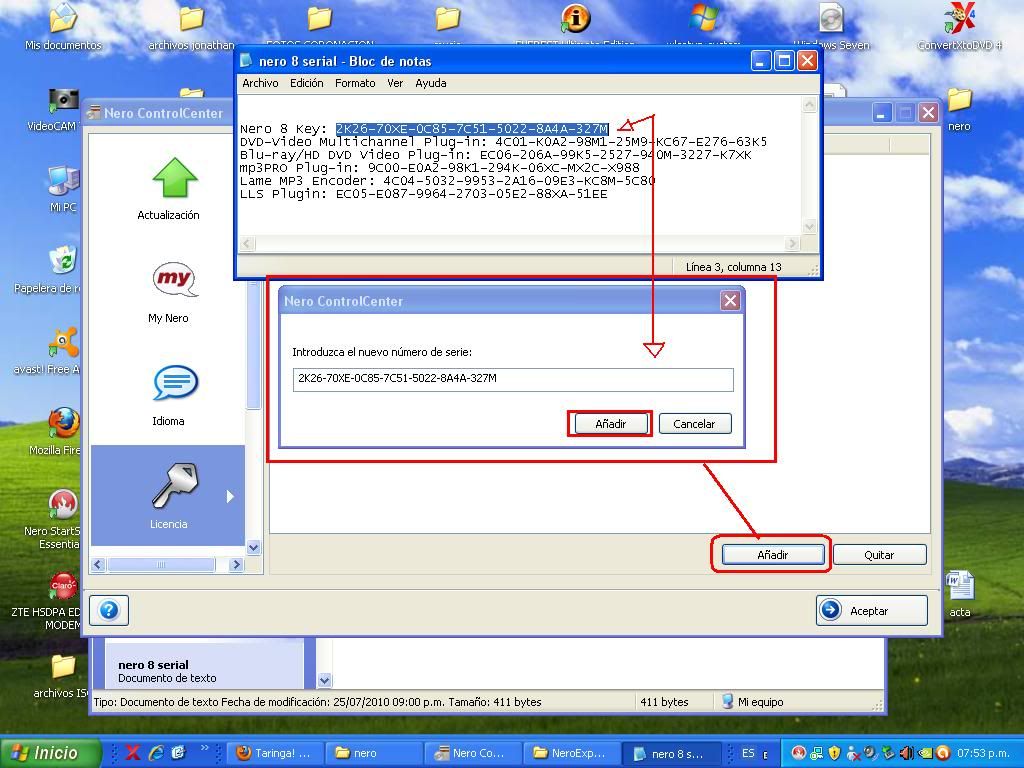Screen dimensions: 1024x768
Task: Click the DVD-Video Multichannel Plug-in line
Action: pyautogui.click(x=503, y=142)
